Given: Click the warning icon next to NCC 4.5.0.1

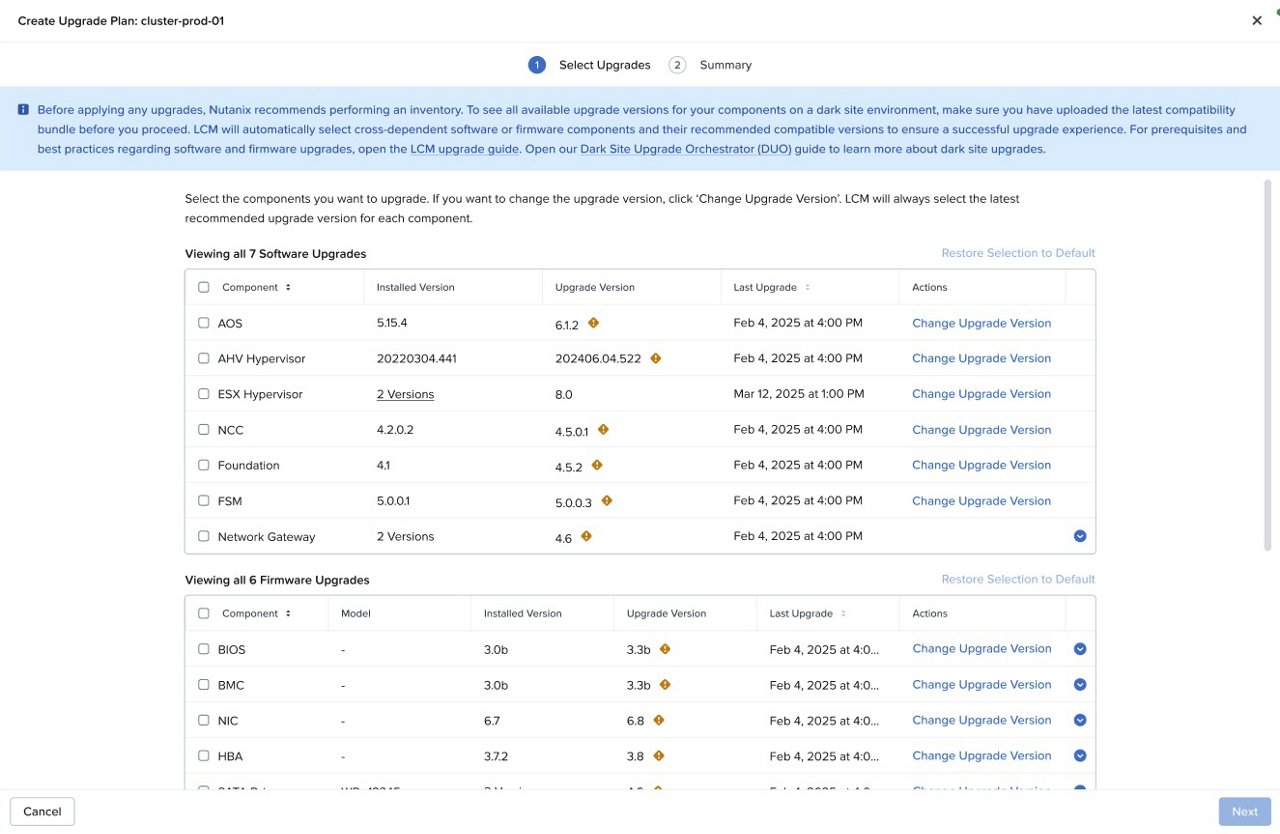Looking at the screenshot, I should tap(603, 430).
